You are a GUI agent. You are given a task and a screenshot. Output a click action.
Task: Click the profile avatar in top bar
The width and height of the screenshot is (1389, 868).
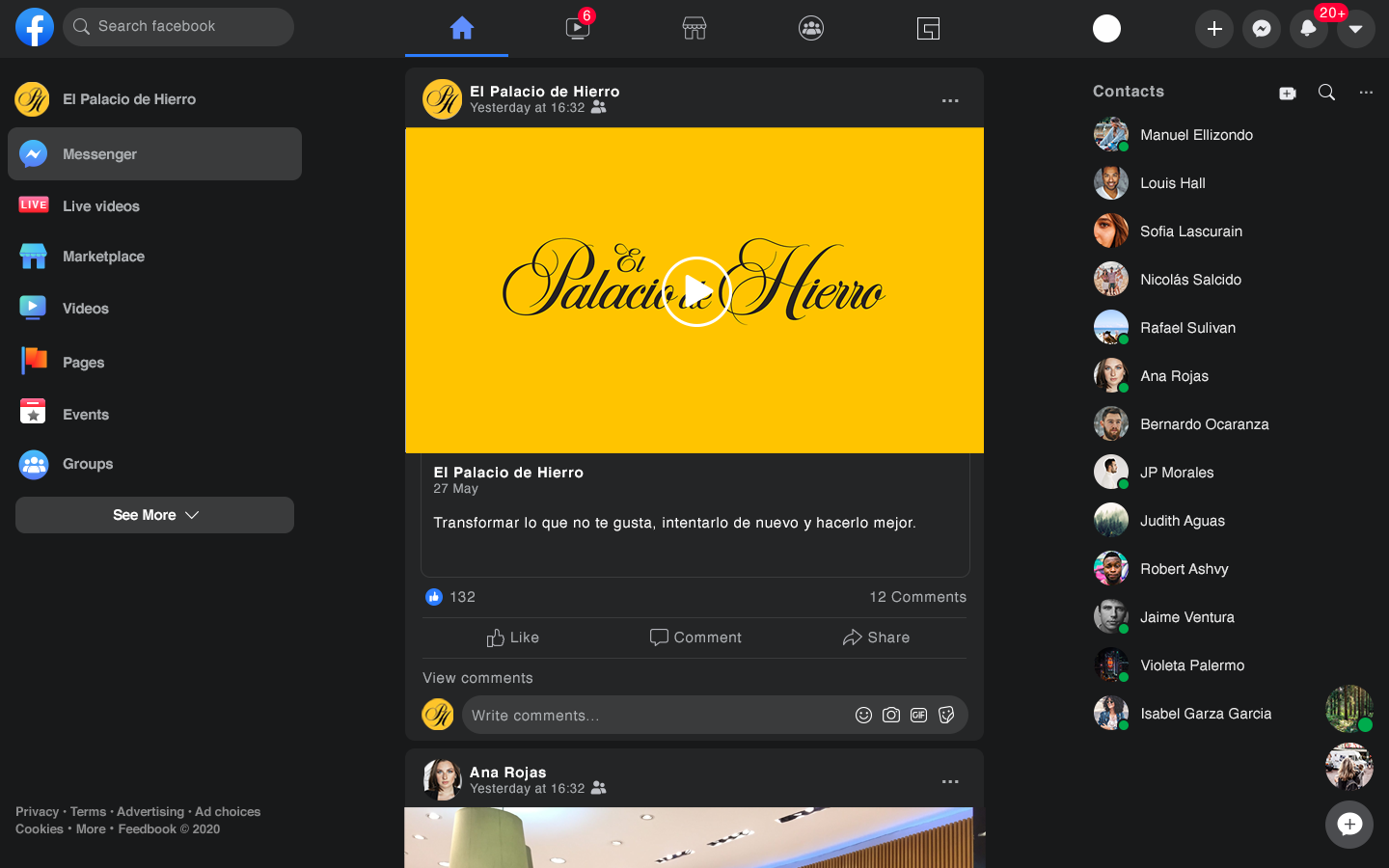pyautogui.click(x=1106, y=29)
